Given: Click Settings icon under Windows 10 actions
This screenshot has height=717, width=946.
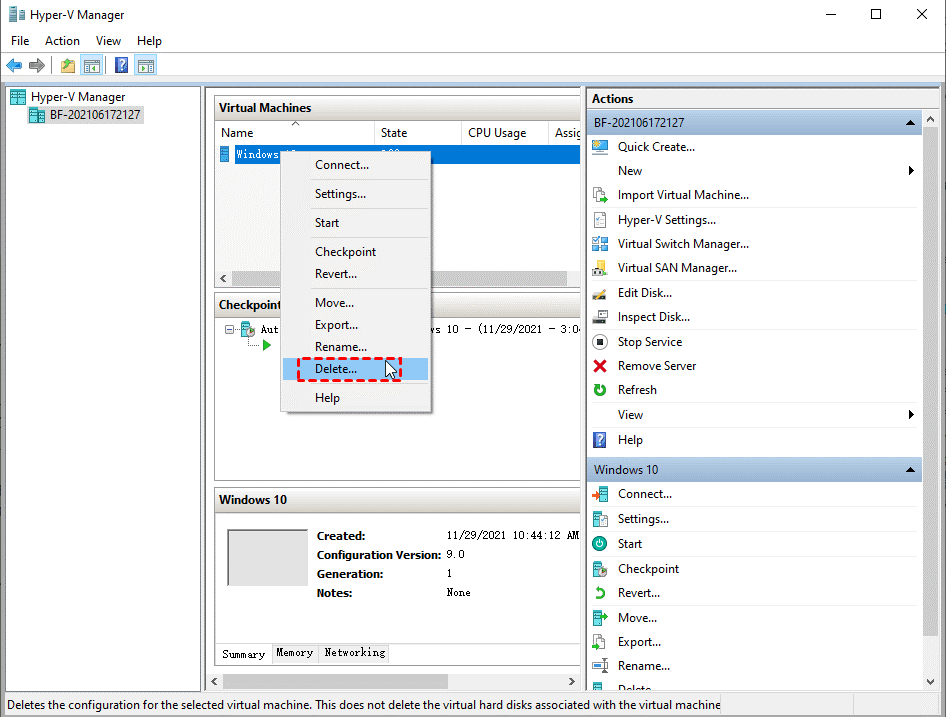Looking at the screenshot, I should [600, 519].
